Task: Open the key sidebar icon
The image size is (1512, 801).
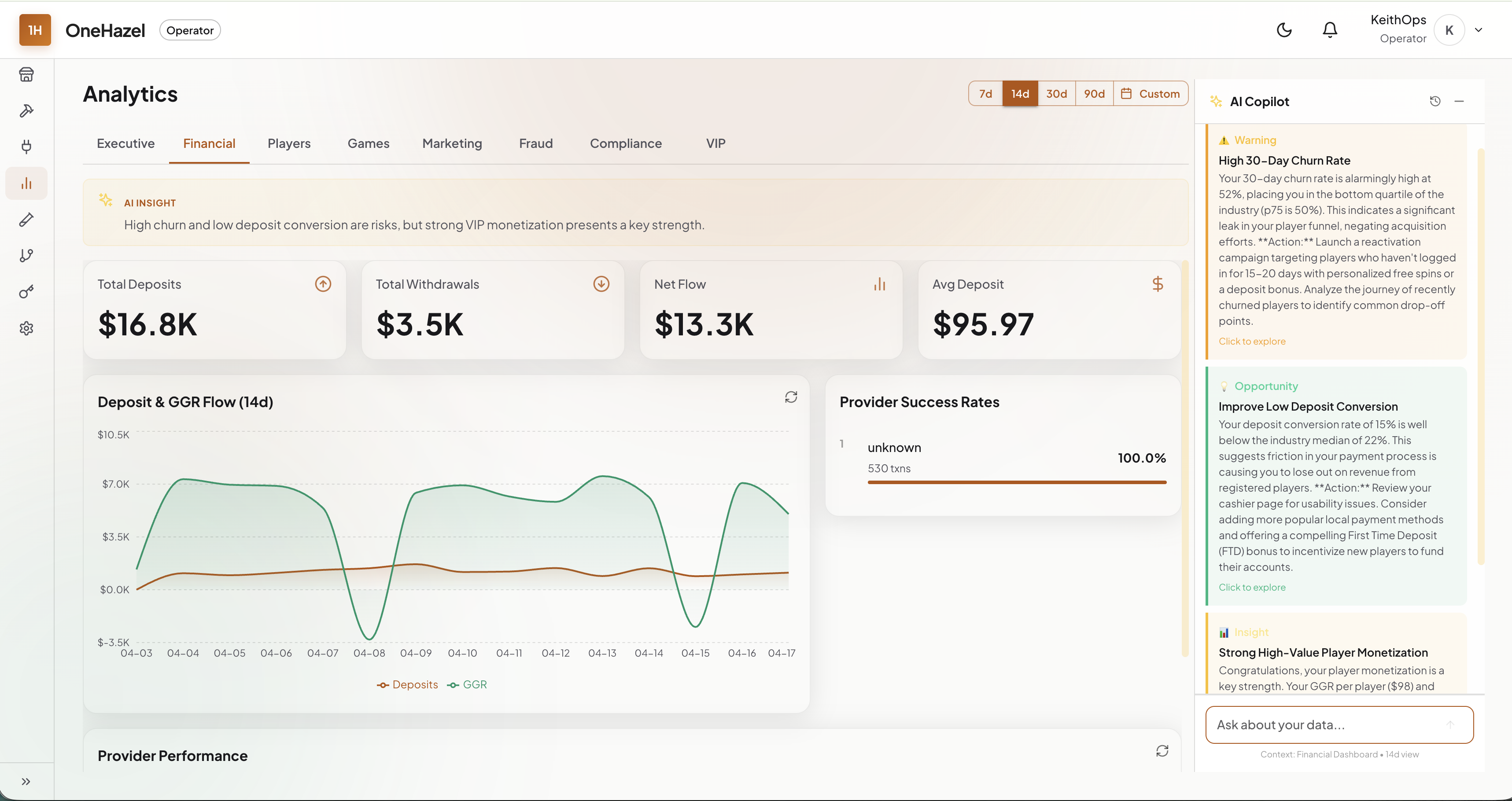Action: (26, 292)
